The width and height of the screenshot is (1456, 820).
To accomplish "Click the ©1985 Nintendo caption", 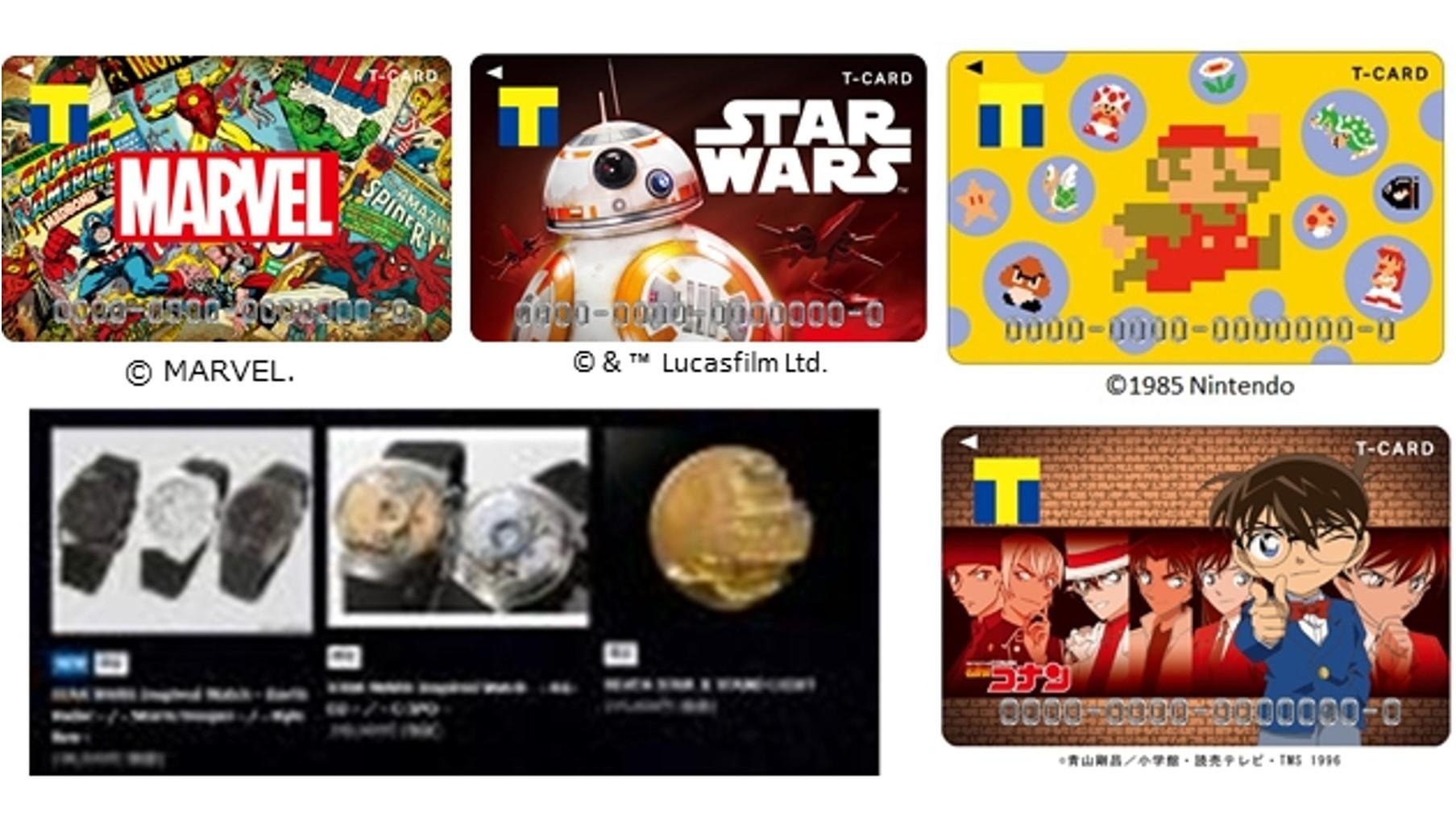I will (x=1200, y=386).
